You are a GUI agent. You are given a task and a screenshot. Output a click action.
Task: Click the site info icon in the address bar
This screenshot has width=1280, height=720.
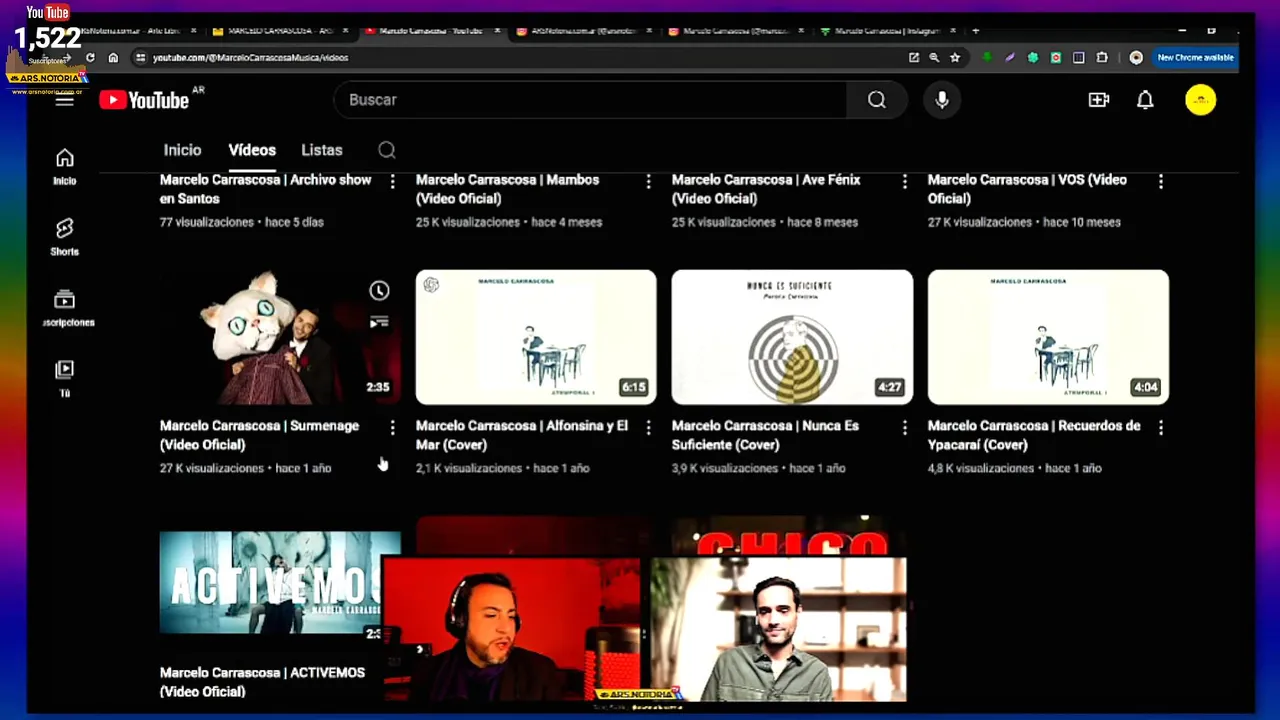click(140, 58)
